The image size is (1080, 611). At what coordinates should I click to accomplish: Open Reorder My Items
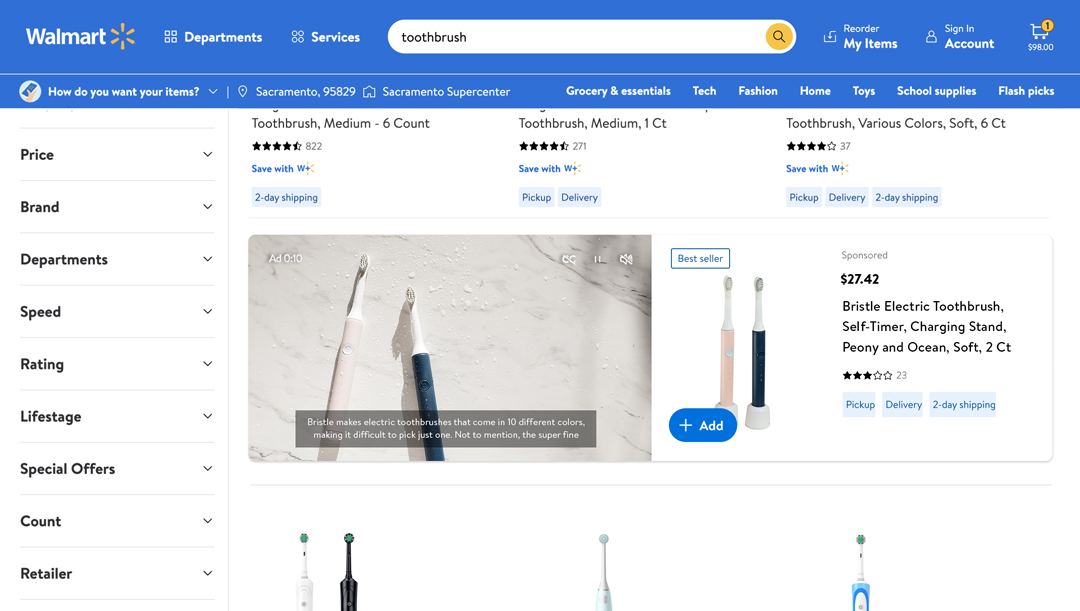click(x=860, y=37)
